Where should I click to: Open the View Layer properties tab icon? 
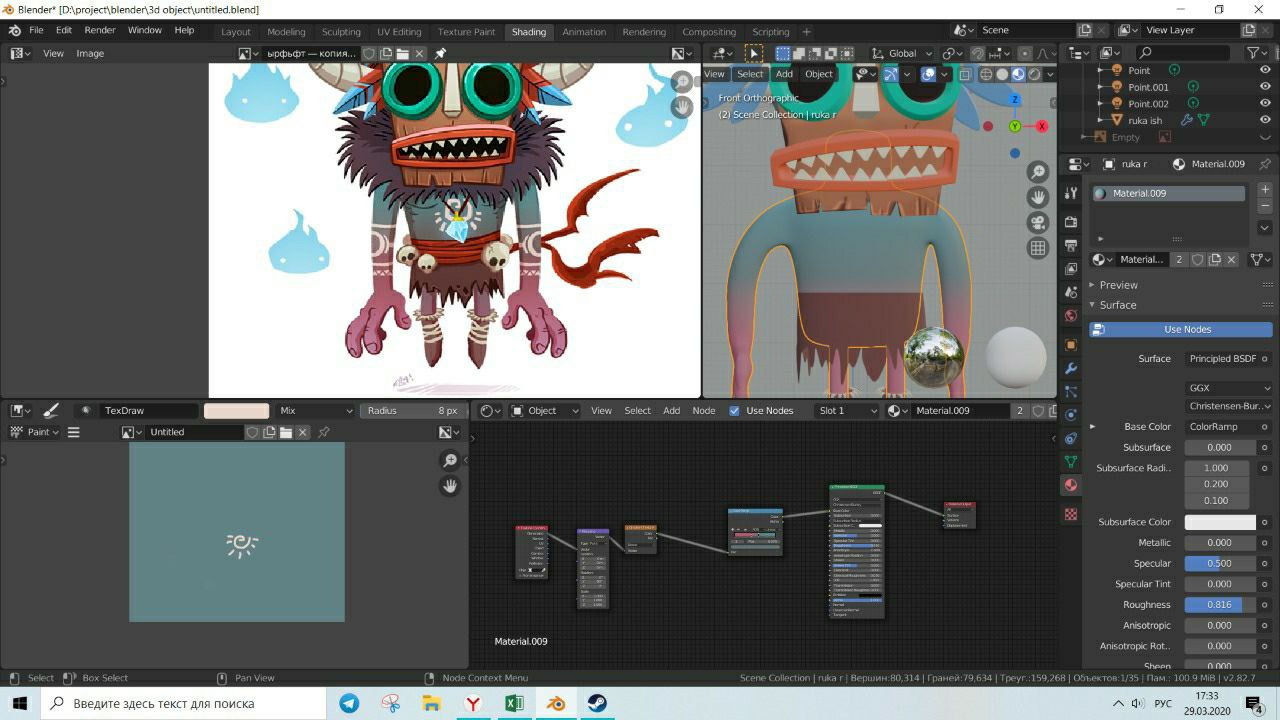pyautogui.click(x=1071, y=268)
